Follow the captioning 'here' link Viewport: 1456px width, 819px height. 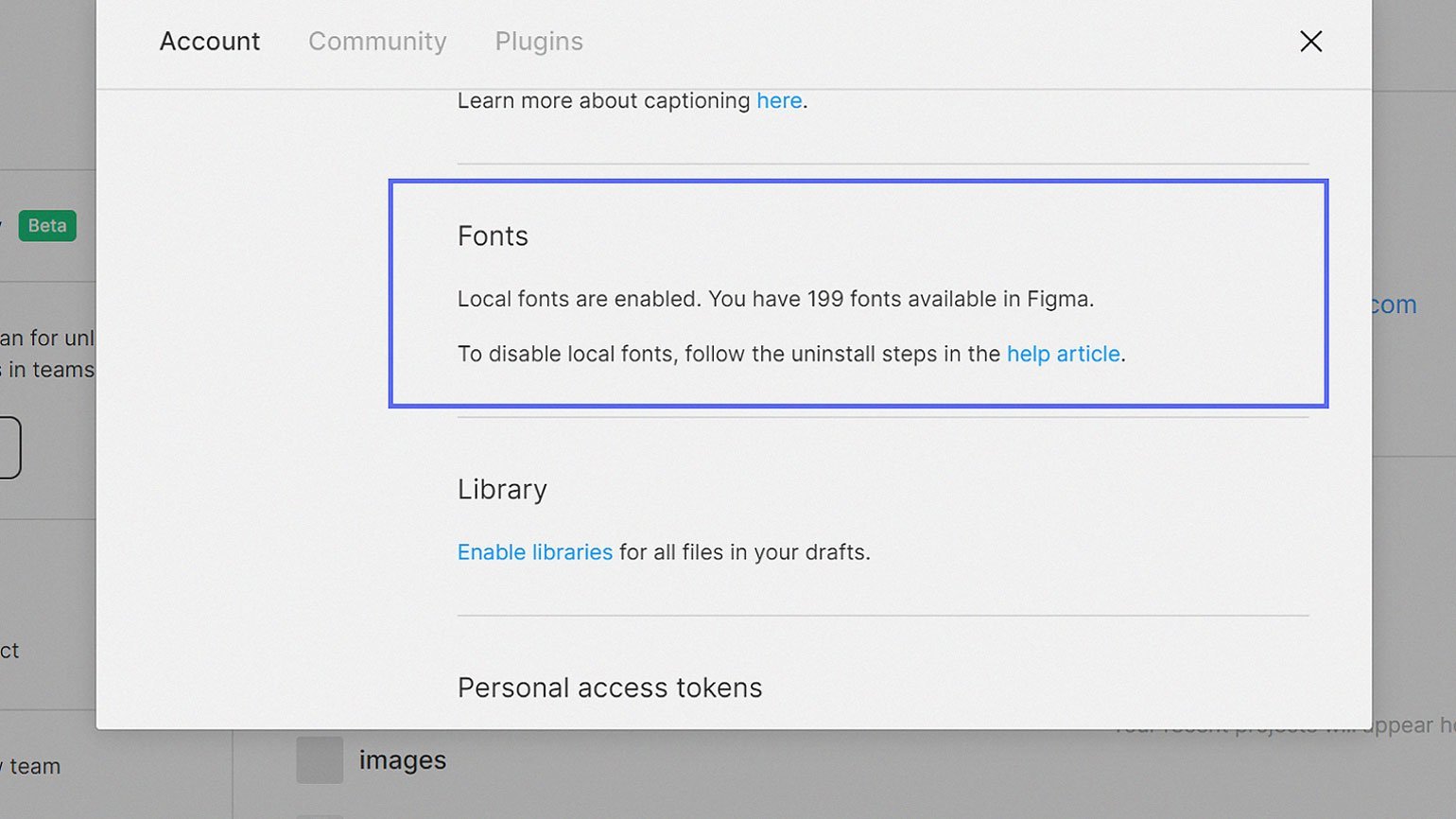(779, 101)
